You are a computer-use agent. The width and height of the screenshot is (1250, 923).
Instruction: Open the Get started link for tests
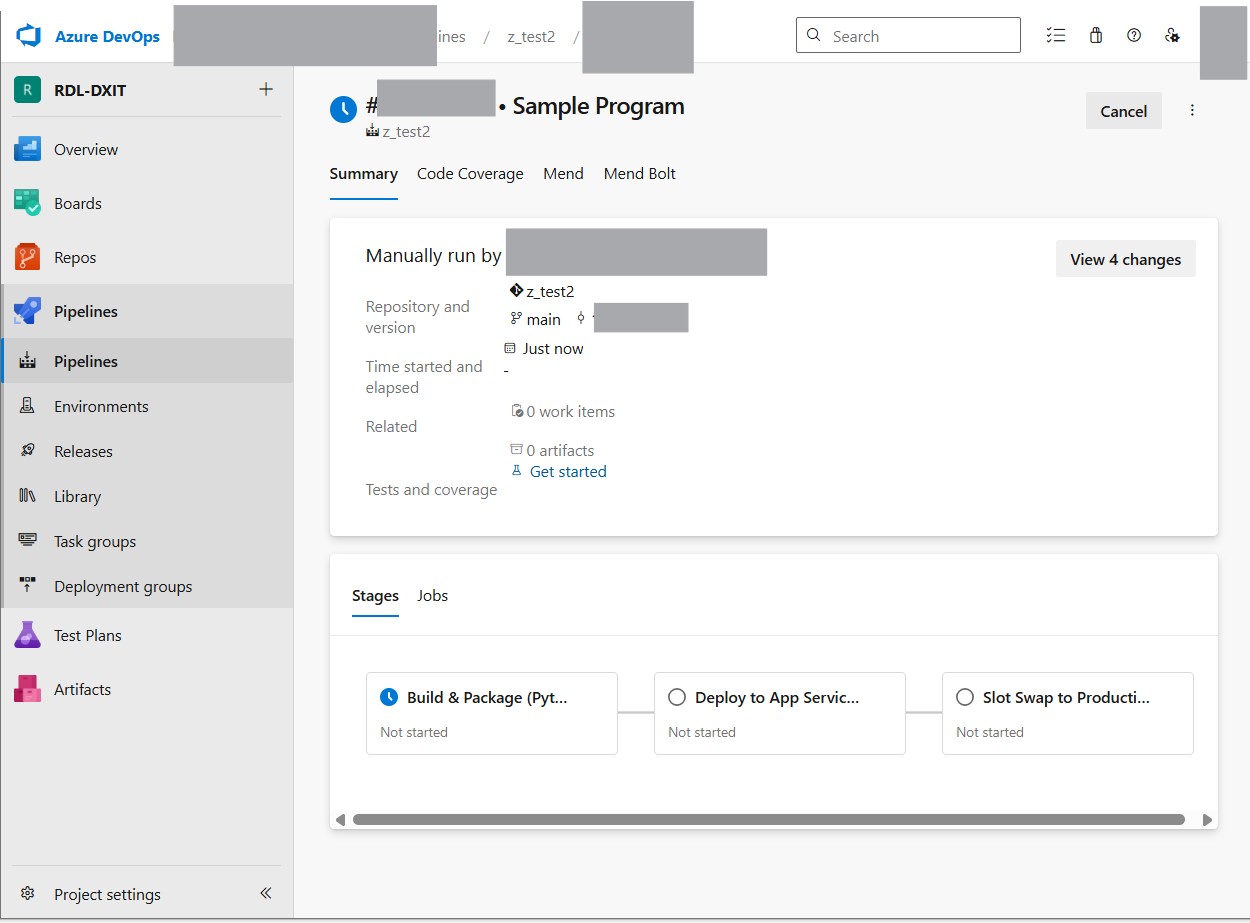pos(568,472)
